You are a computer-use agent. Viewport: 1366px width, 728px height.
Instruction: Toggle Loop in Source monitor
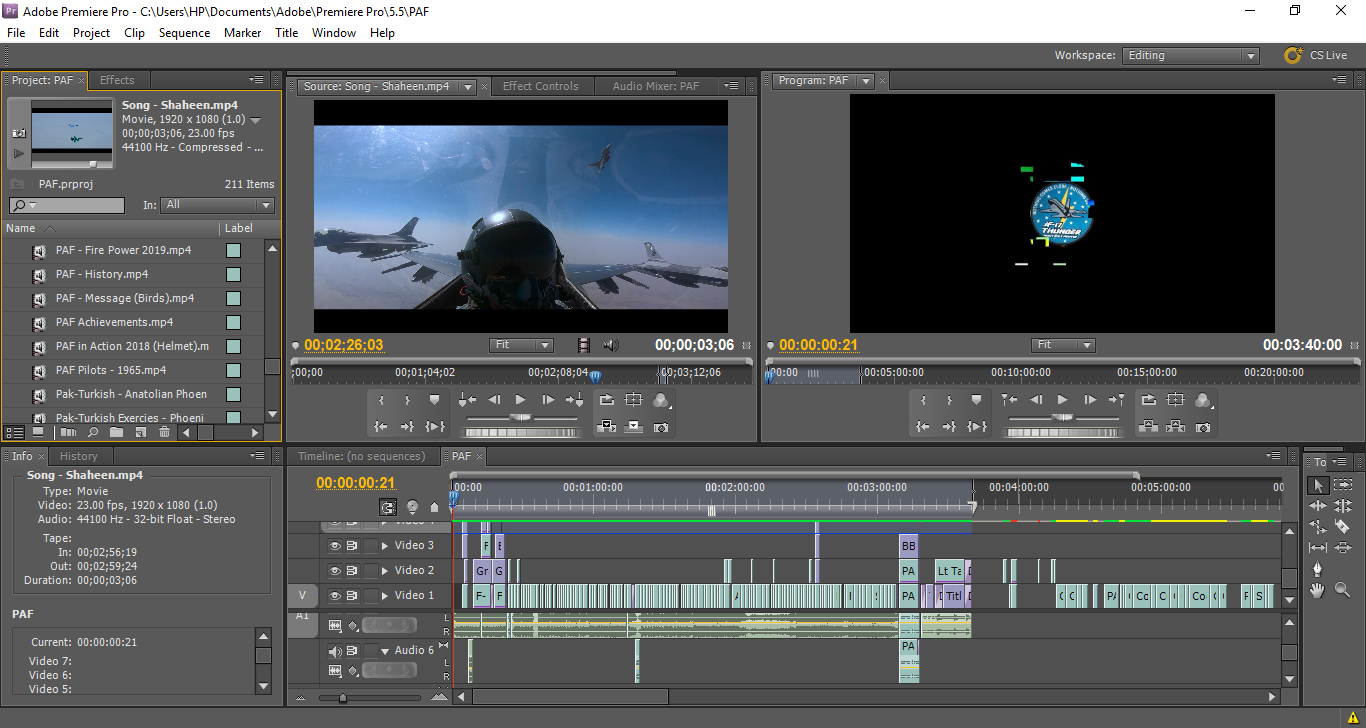tap(607, 400)
